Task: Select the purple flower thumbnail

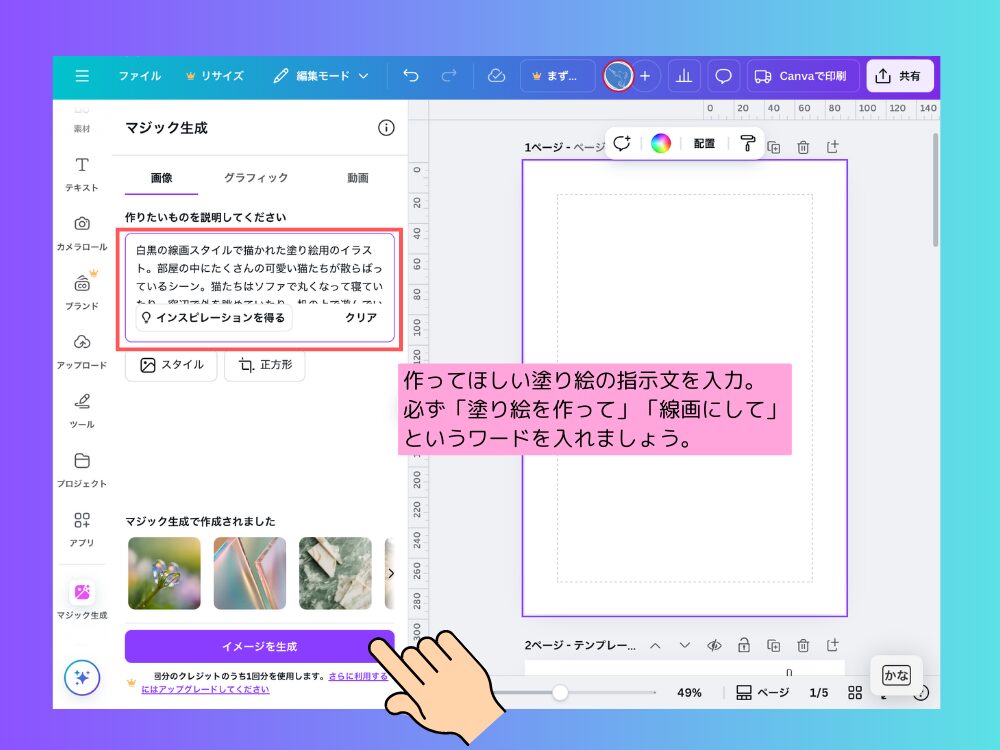Action: 164,573
